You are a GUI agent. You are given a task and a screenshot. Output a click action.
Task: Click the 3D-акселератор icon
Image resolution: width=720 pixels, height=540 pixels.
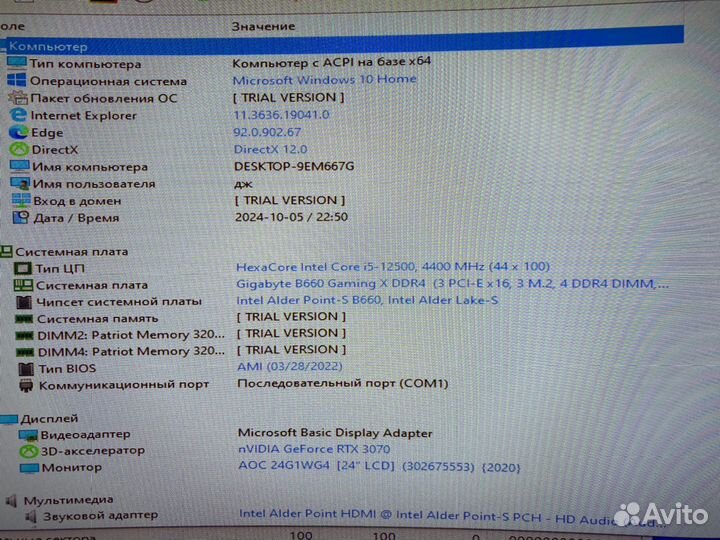point(27,451)
